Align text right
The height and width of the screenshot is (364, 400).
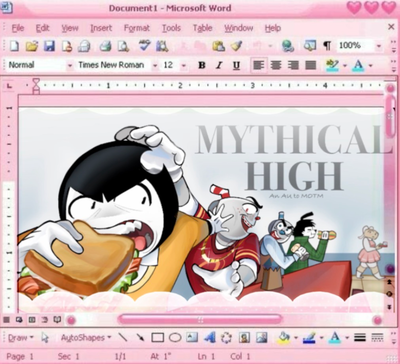[293, 65]
